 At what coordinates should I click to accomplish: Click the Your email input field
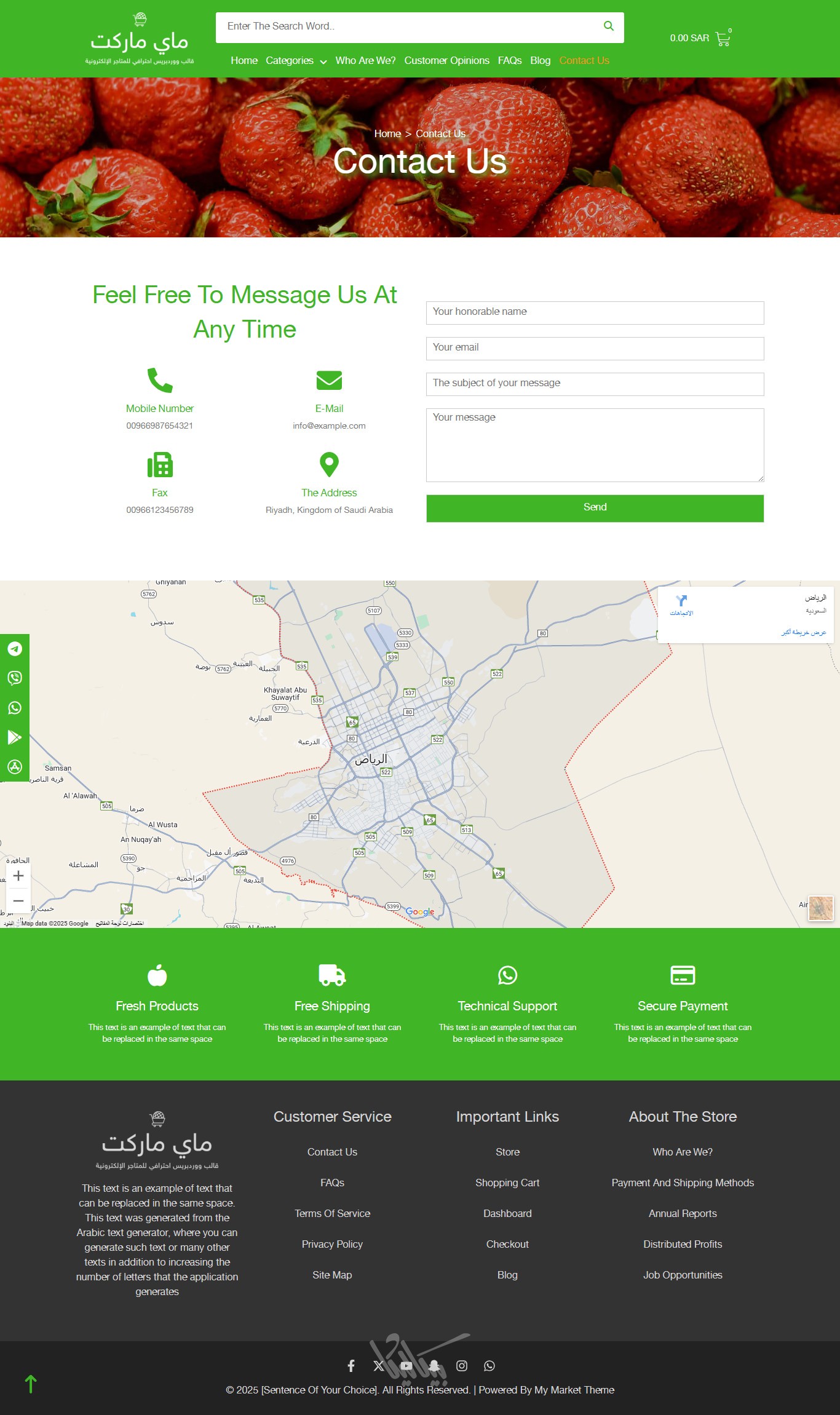(595, 348)
